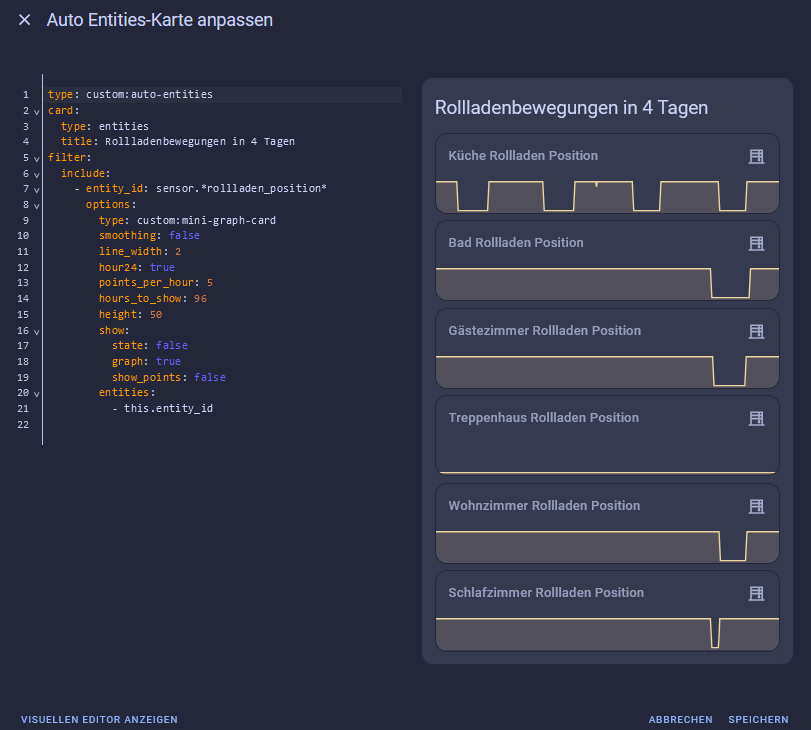This screenshot has width=811, height=730.
Task: Click the blind icon on Gästezimmer Rollladen Position
Action: [x=756, y=331]
